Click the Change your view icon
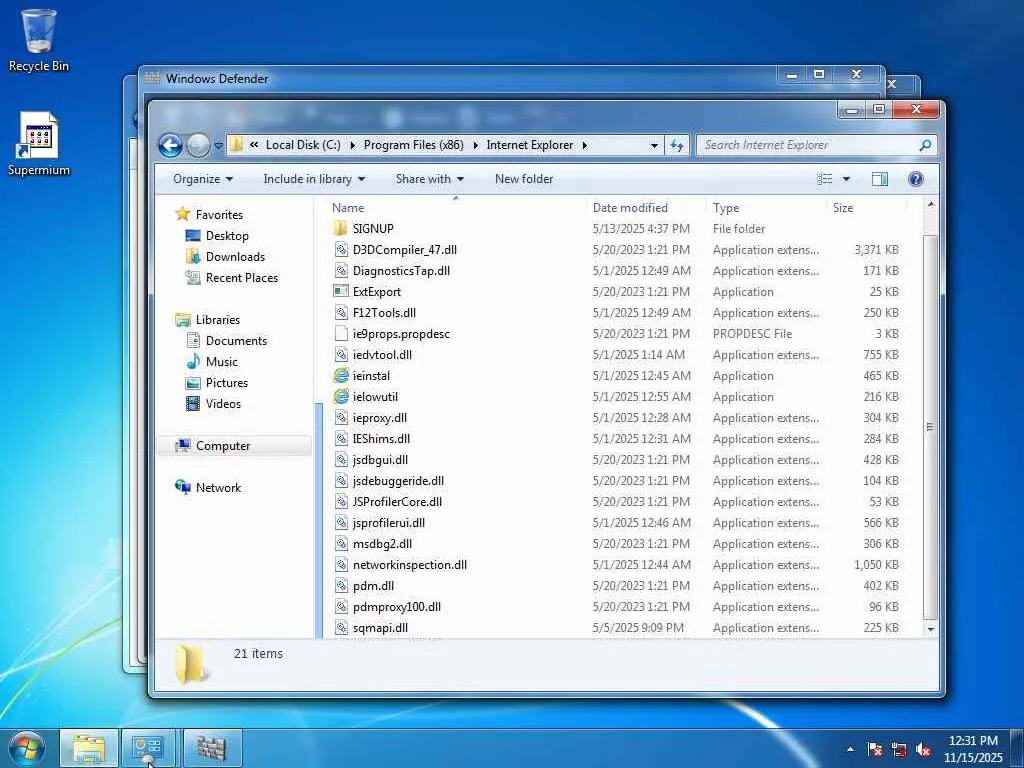 [825, 179]
